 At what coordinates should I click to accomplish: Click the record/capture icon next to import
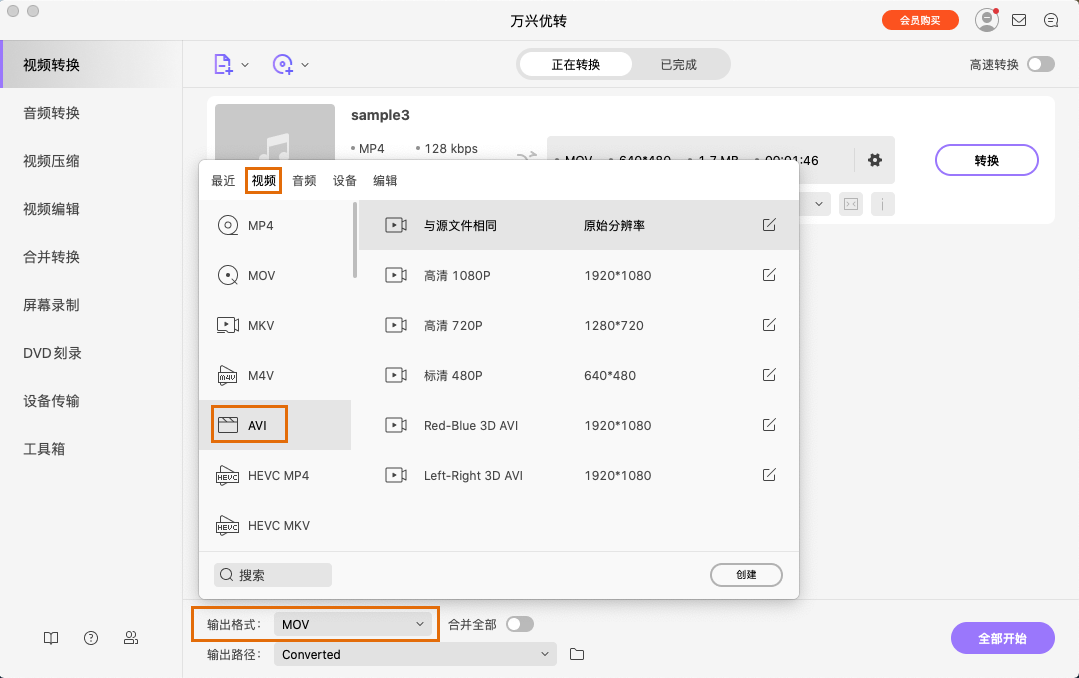(283, 63)
